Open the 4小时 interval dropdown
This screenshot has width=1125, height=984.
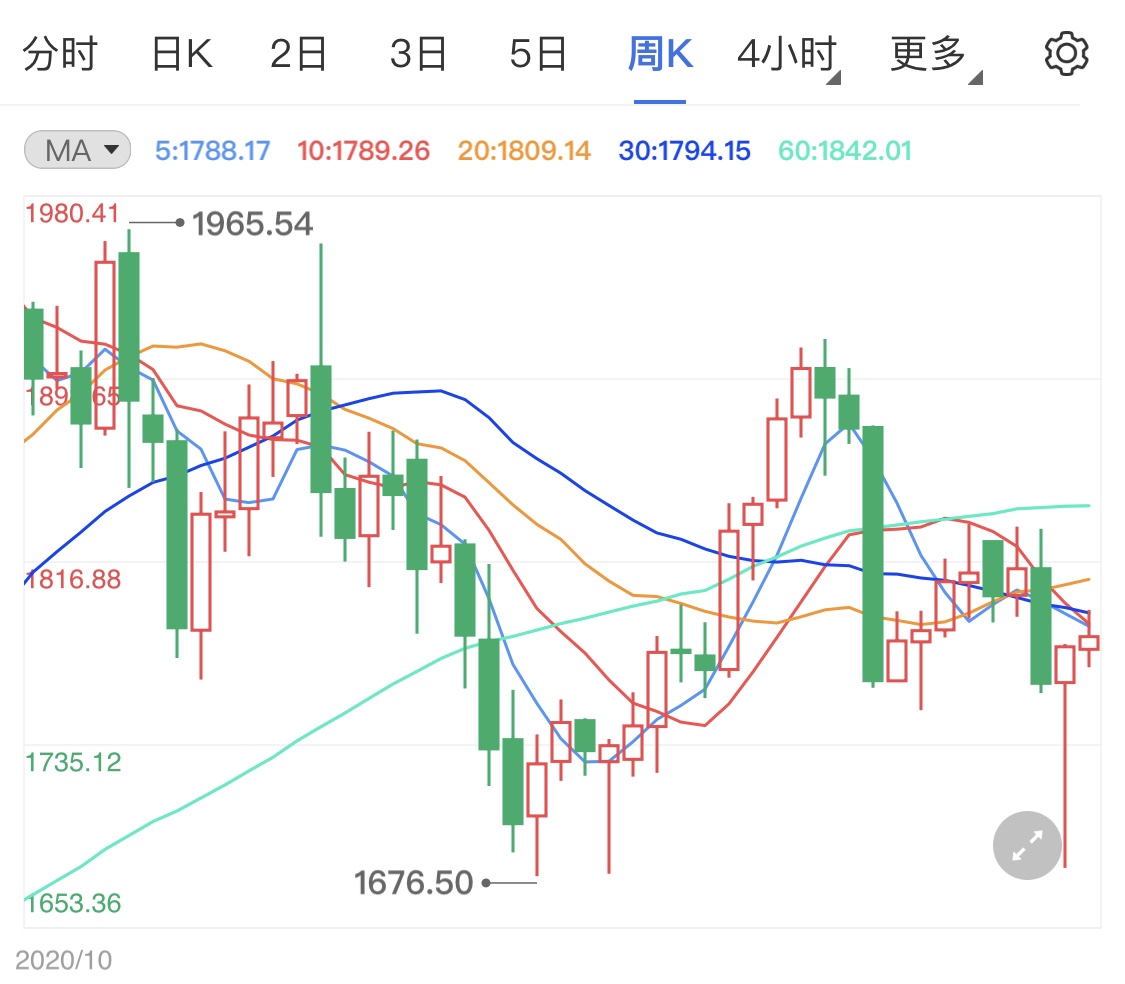(x=789, y=56)
